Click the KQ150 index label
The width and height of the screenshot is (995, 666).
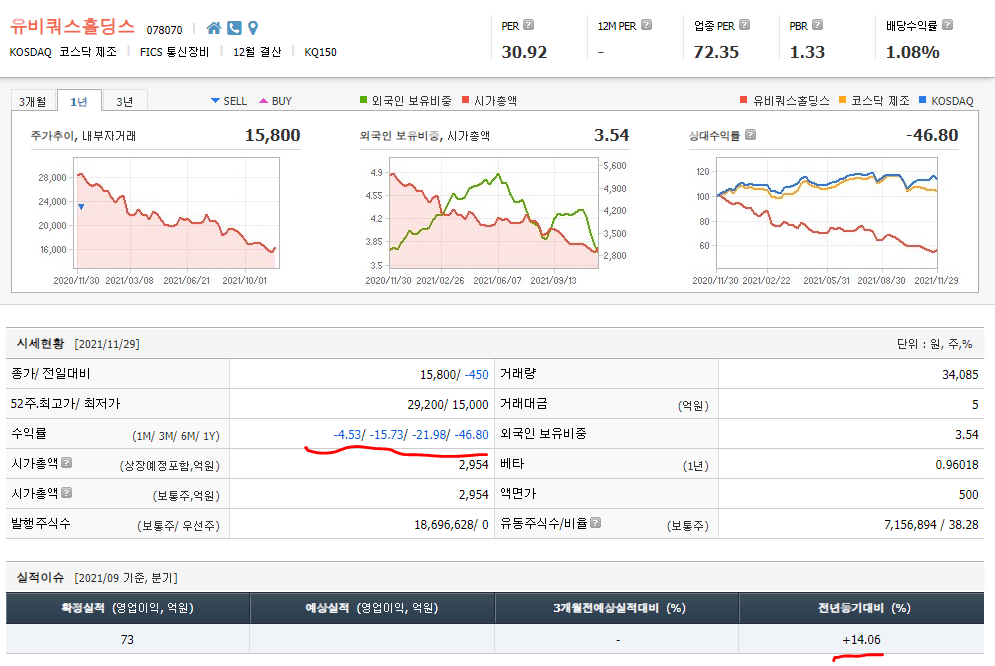(x=320, y=52)
